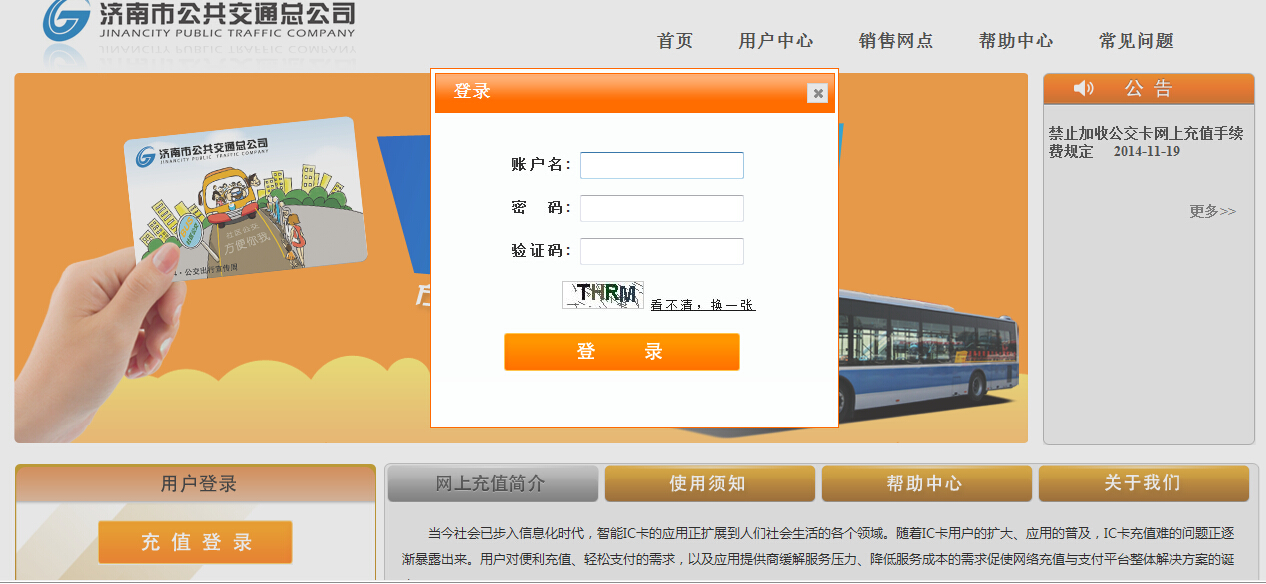
Task: Click the 充值登录 button
Action: 195,542
